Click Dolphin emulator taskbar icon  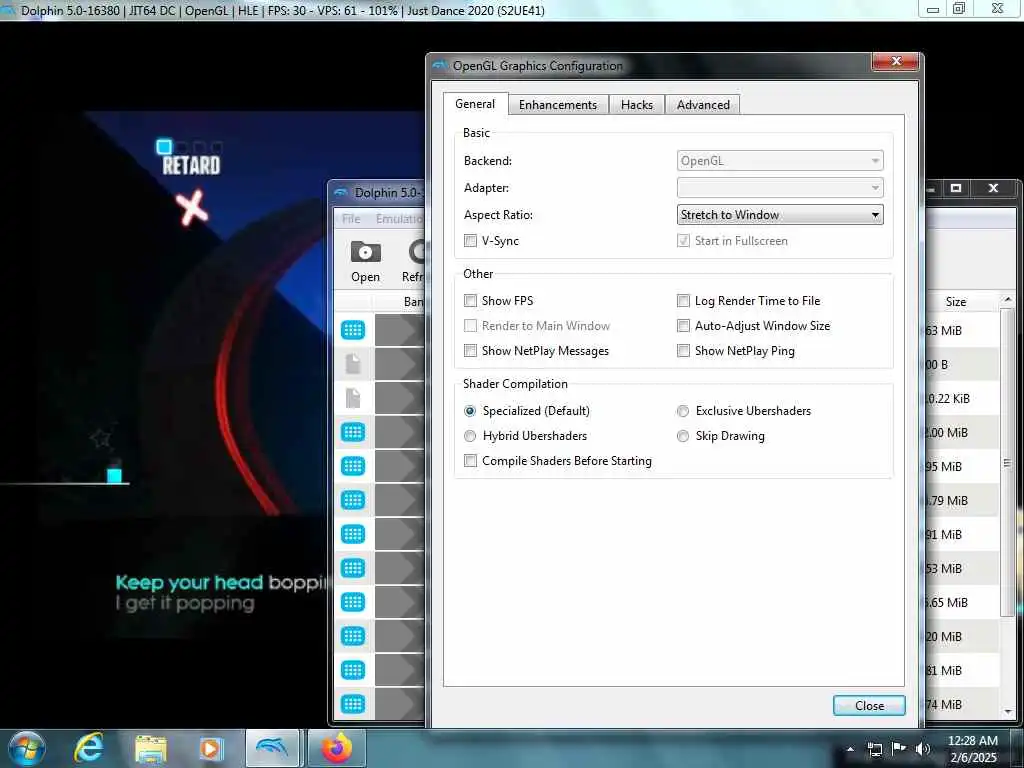click(272, 748)
